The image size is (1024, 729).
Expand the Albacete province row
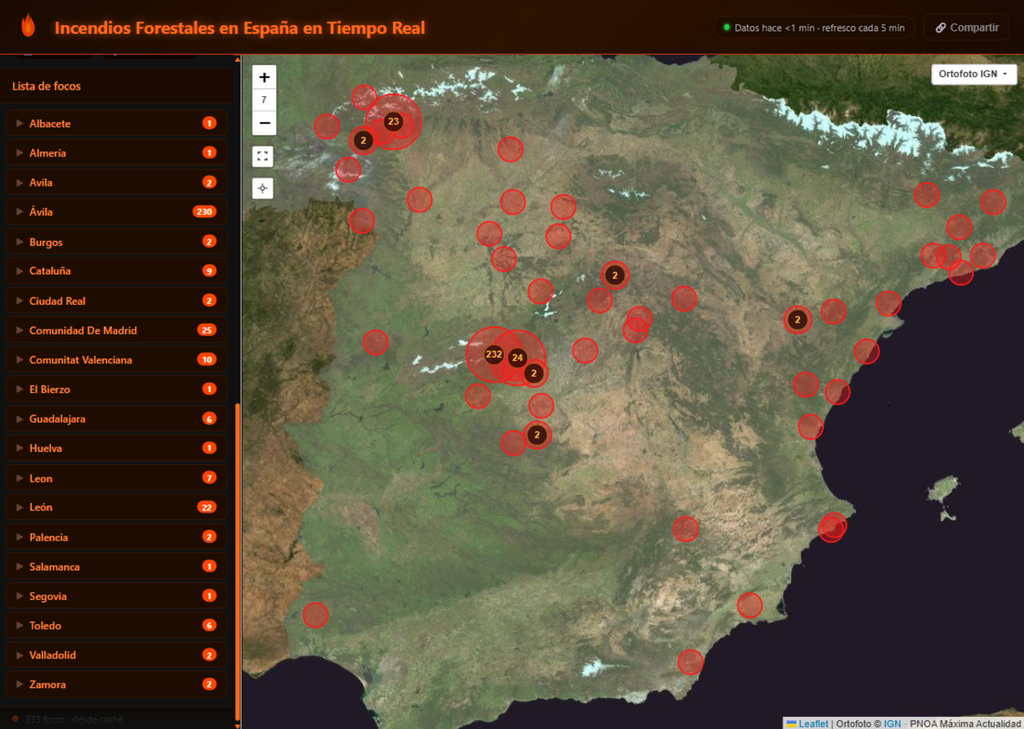pos(116,123)
